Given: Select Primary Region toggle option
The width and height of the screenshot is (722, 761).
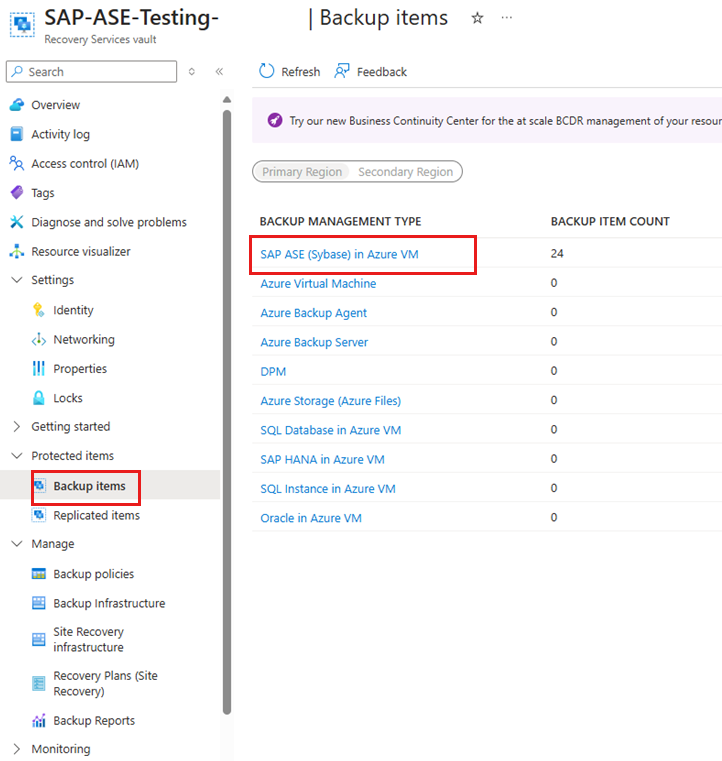Looking at the screenshot, I should [x=302, y=172].
